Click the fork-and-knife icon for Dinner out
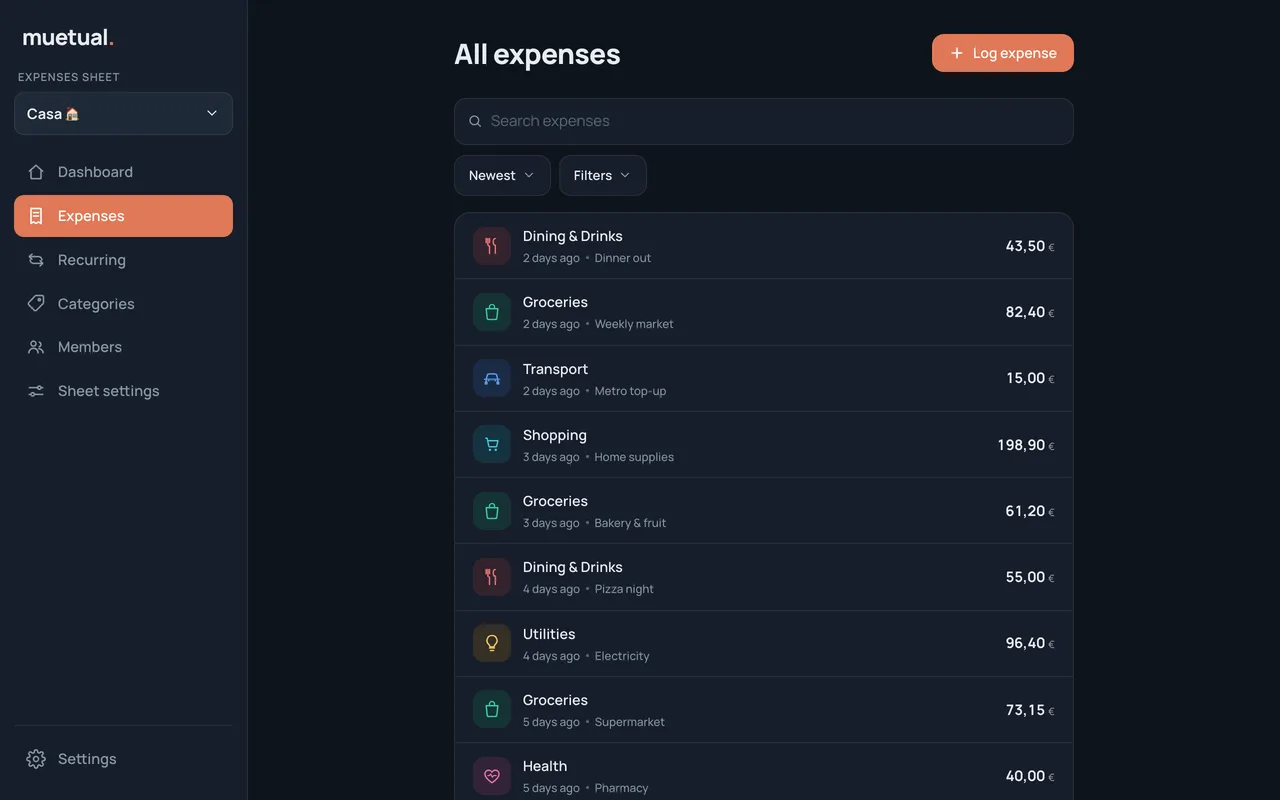This screenshot has width=1280, height=800. 491,246
